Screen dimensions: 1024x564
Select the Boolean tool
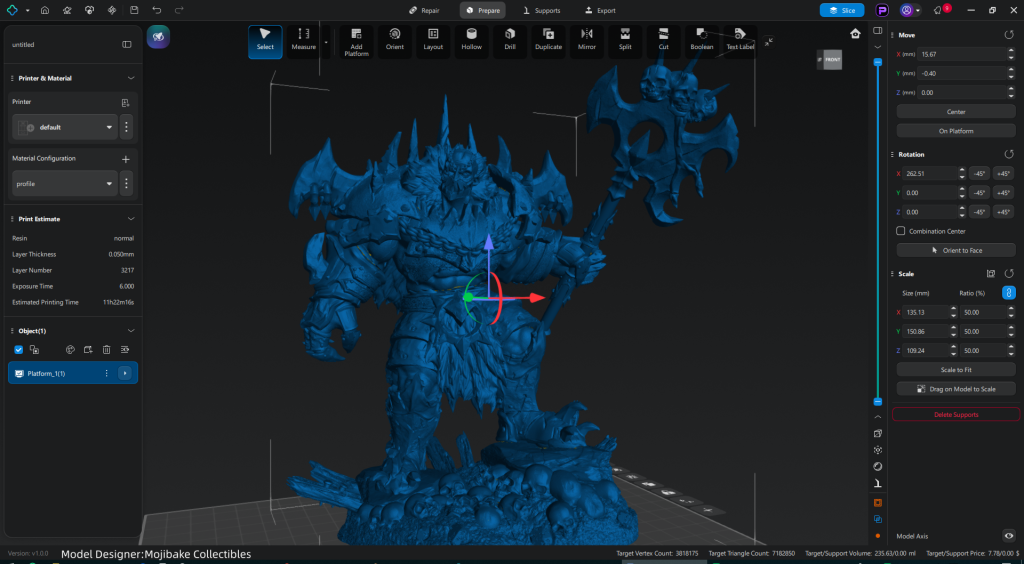coord(702,41)
